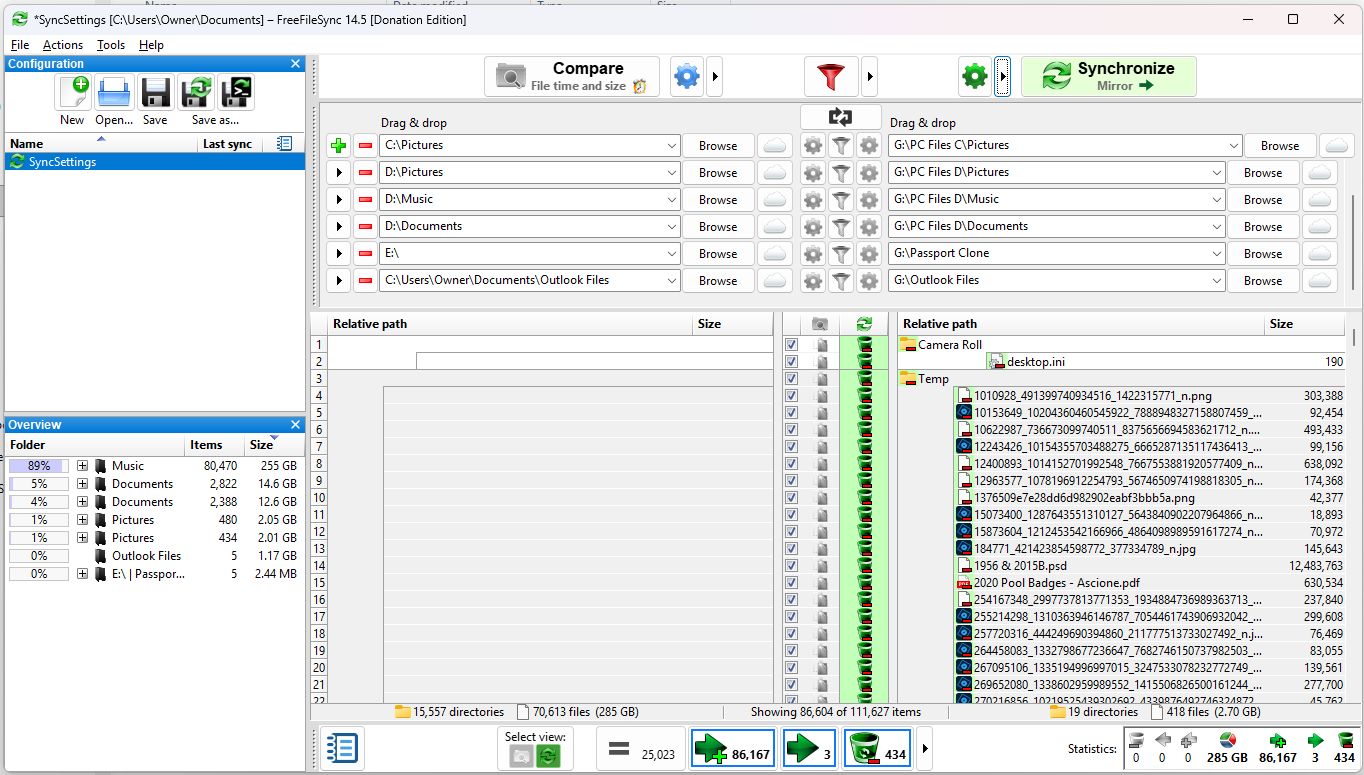Swap sides using the arrows icon
The image size is (1364, 775).
[x=841, y=116]
